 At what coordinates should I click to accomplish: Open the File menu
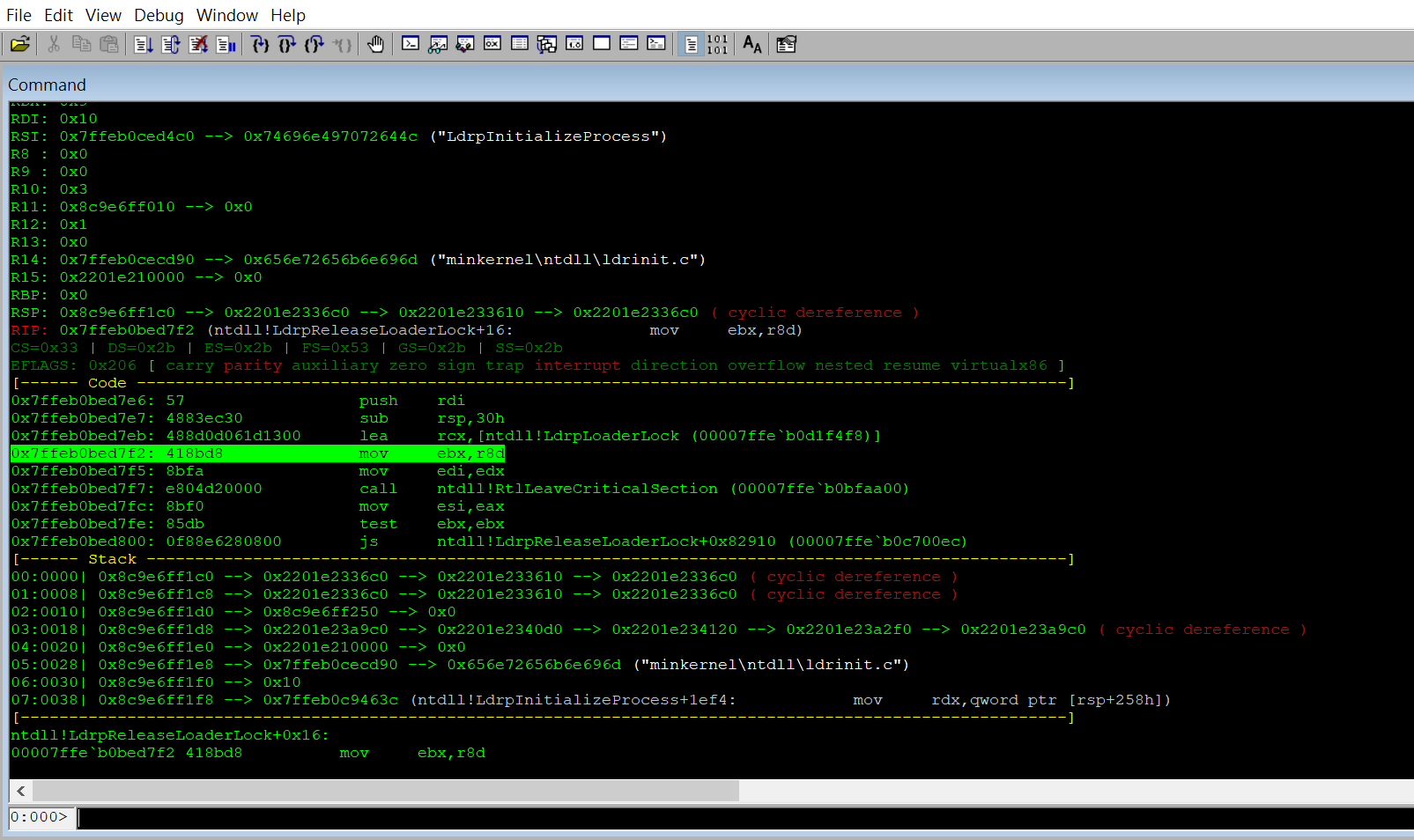(19, 15)
